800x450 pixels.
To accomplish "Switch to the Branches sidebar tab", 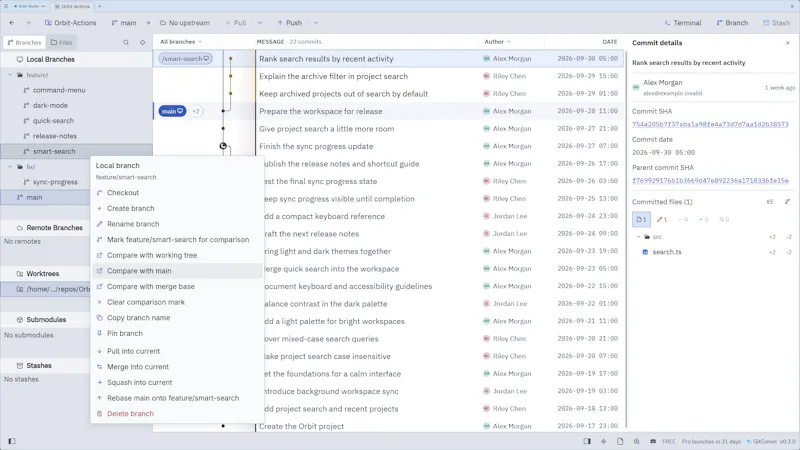I will pyautogui.click(x=24, y=42).
